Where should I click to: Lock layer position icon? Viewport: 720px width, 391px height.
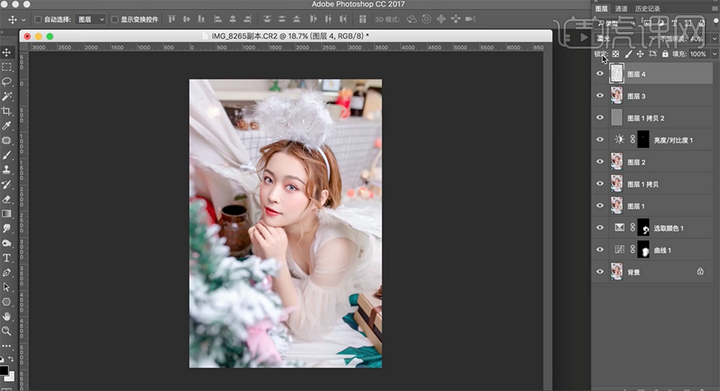[x=640, y=54]
